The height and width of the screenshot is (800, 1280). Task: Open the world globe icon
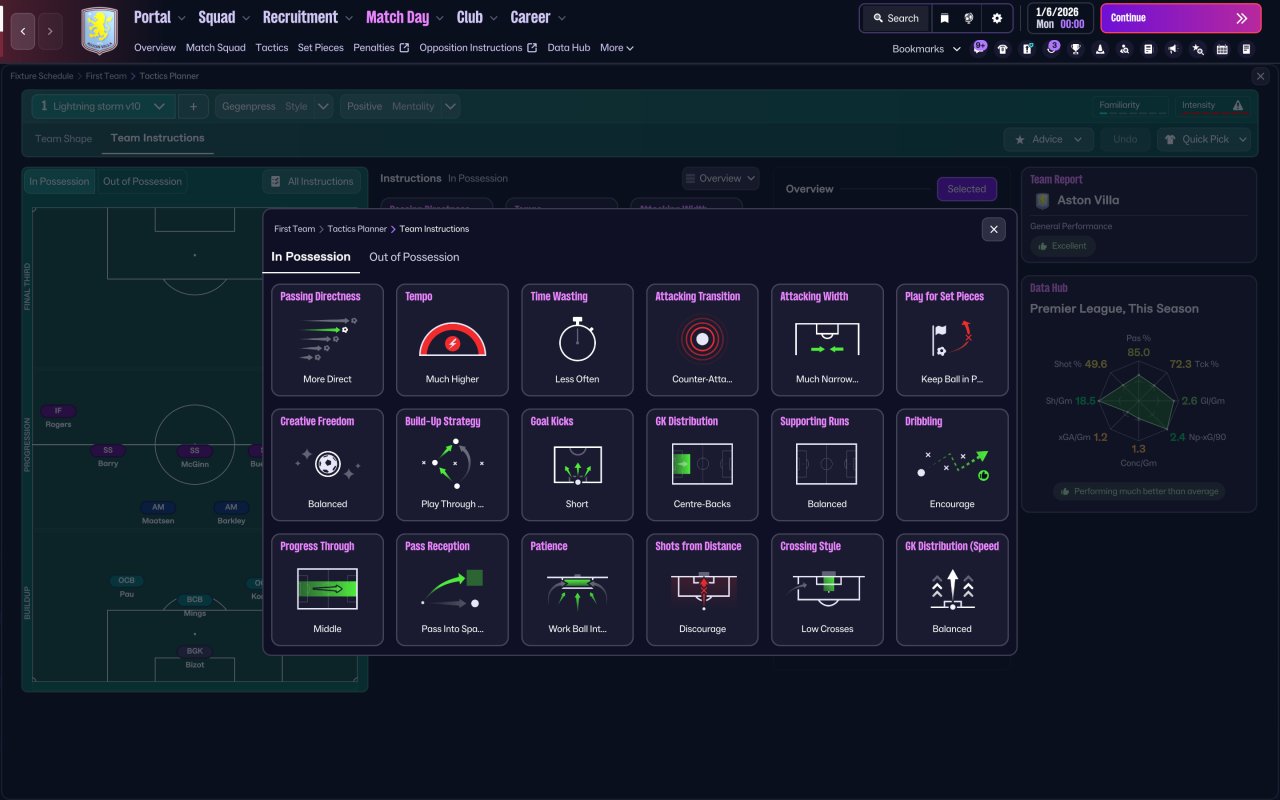969,18
